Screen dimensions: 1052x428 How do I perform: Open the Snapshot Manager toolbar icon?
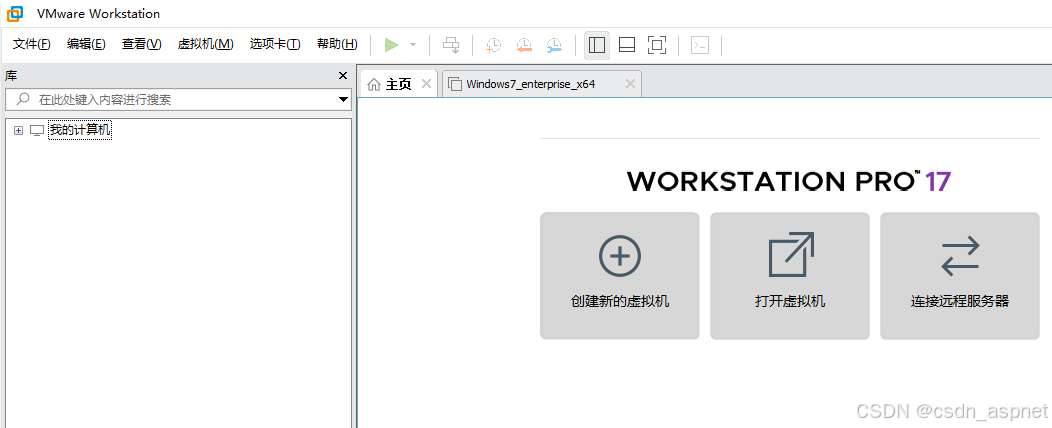tap(554, 45)
